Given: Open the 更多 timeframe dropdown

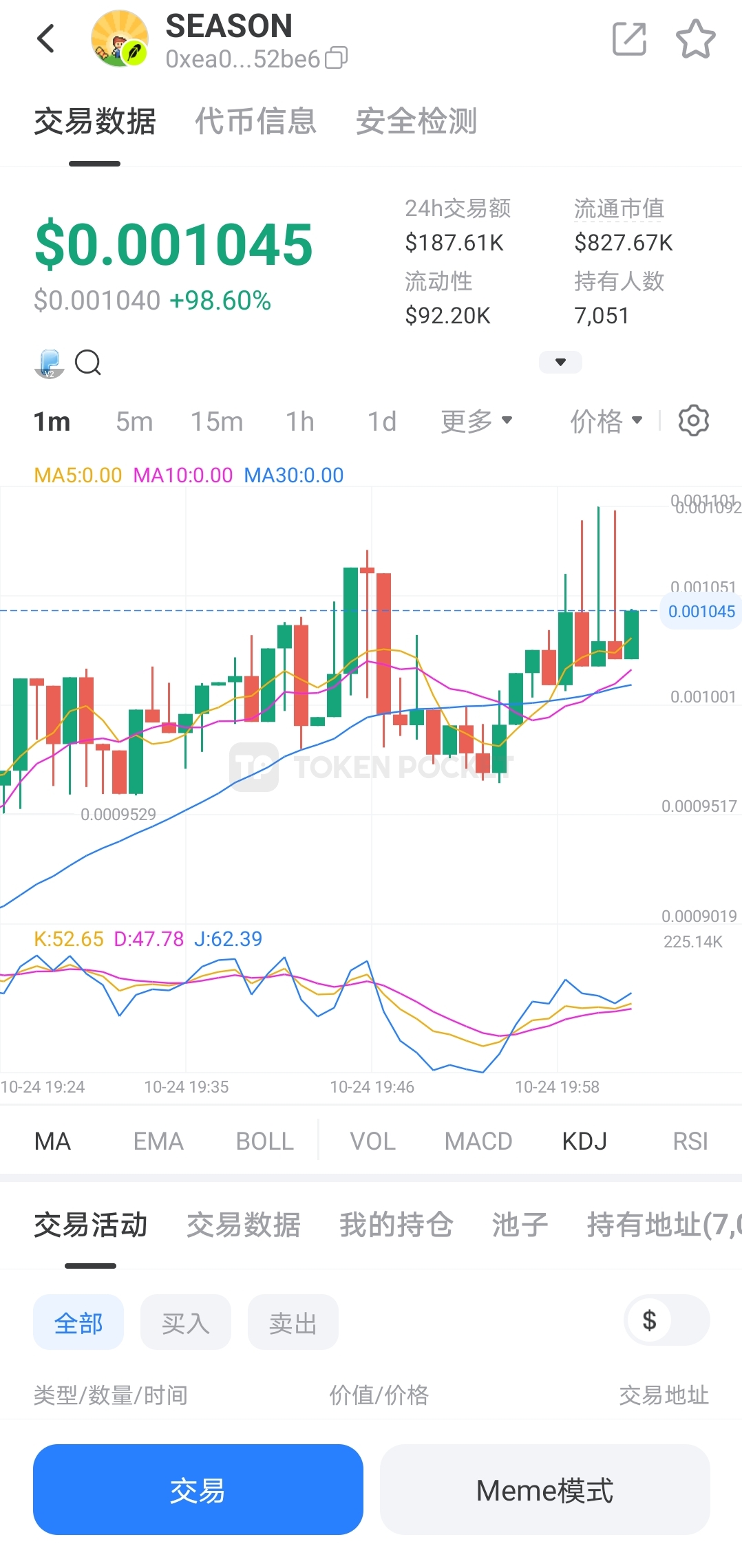Looking at the screenshot, I should coord(477,421).
